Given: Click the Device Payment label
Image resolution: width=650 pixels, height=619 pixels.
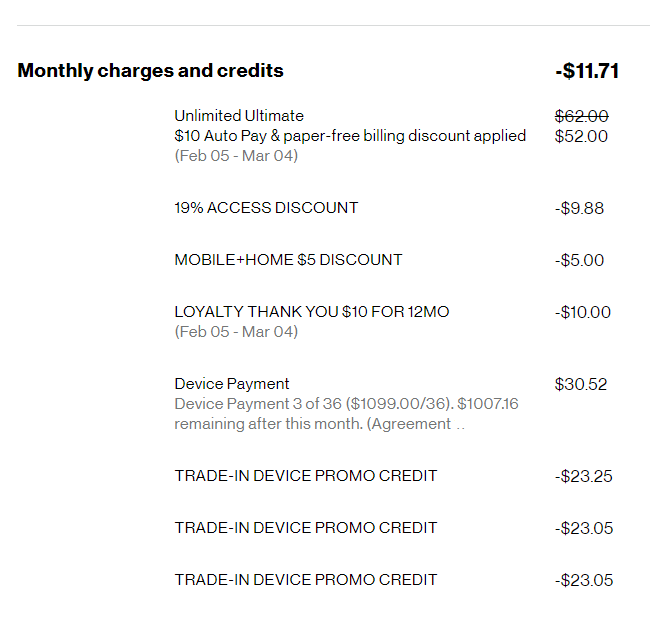Looking at the screenshot, I should [x=232, y=384].
